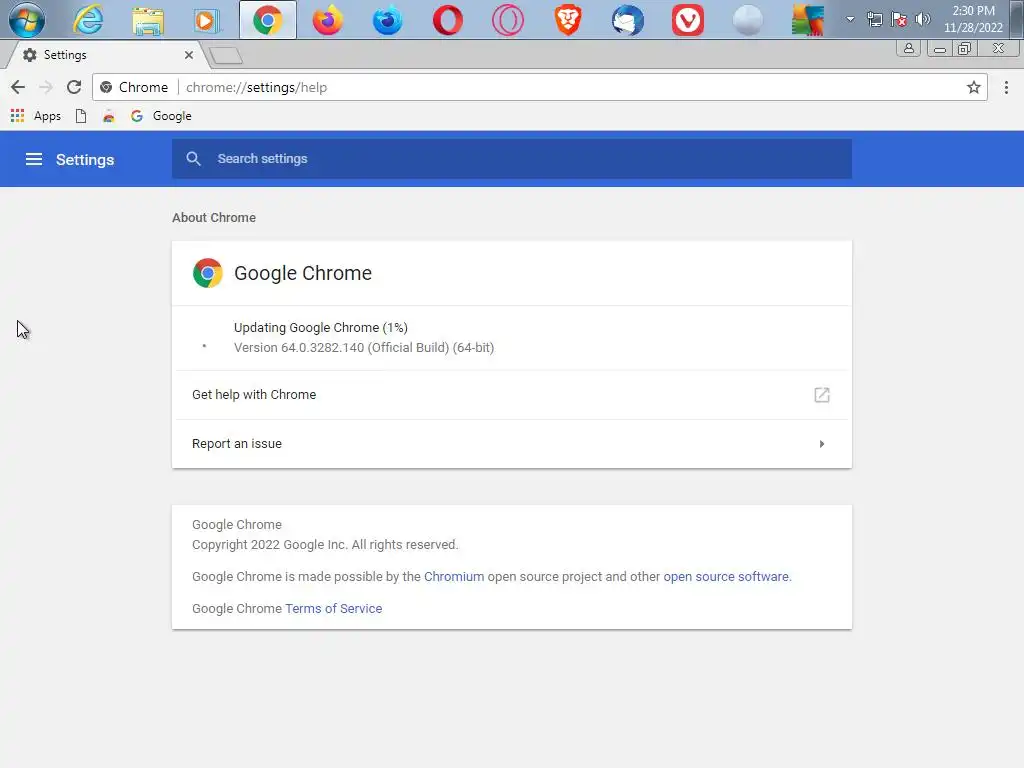1024x768 pixels.
Task: Launch Opera from the taskbar
Action: [447, 20]
